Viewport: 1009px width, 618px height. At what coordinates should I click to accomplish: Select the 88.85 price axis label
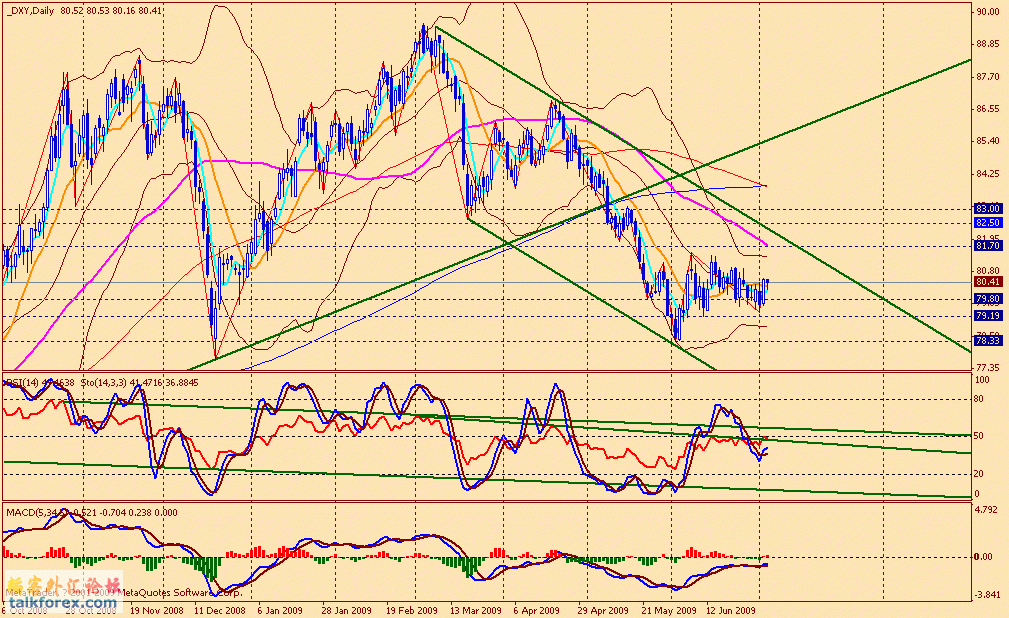click(988, 44)
